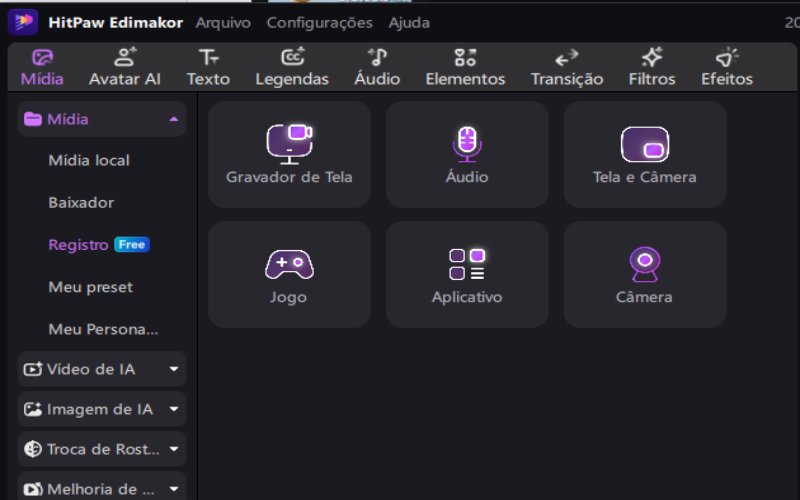The width and height of the screenshot is (800, 500).
Task: Start Áudio microphone recording card
Action: (x=467, y=154)
